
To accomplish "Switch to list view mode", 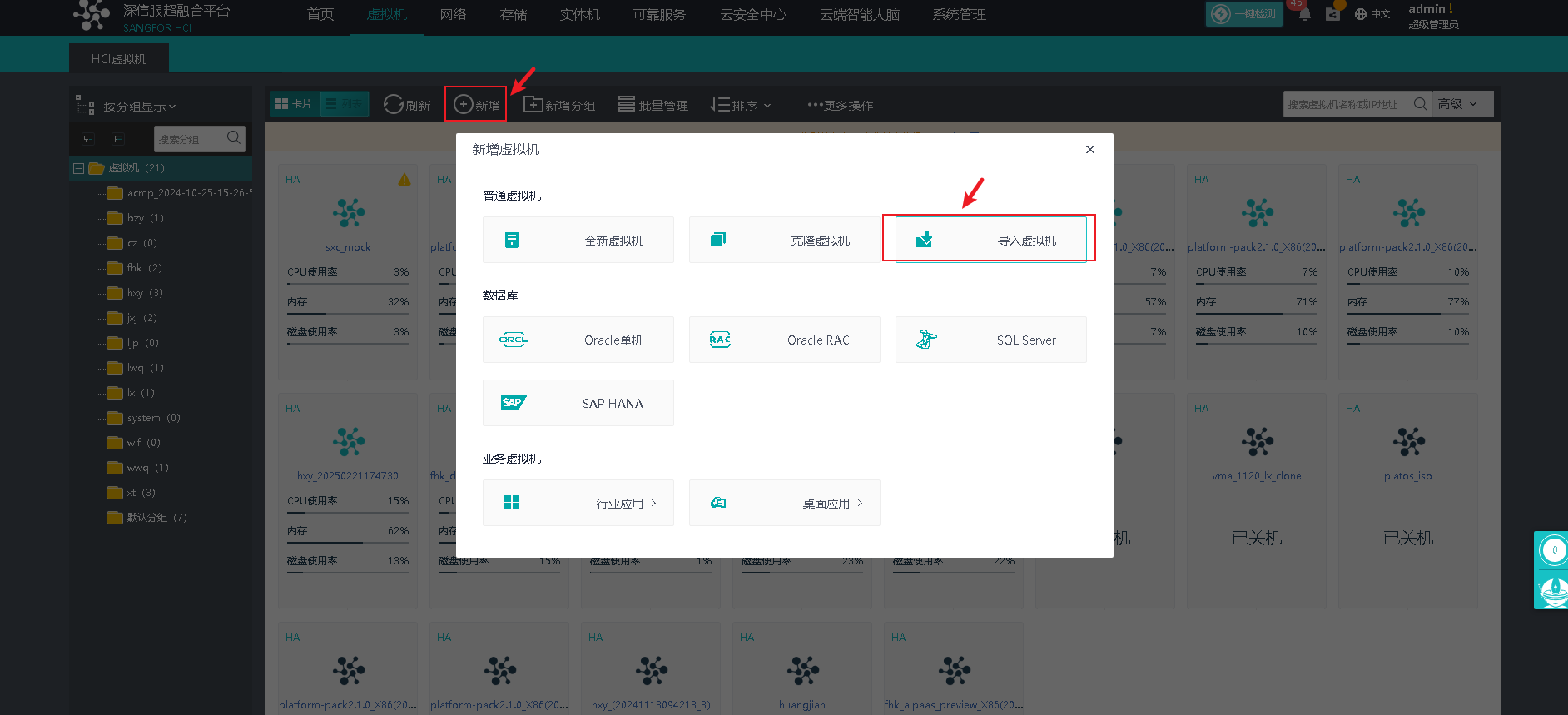I will [345, 104].
